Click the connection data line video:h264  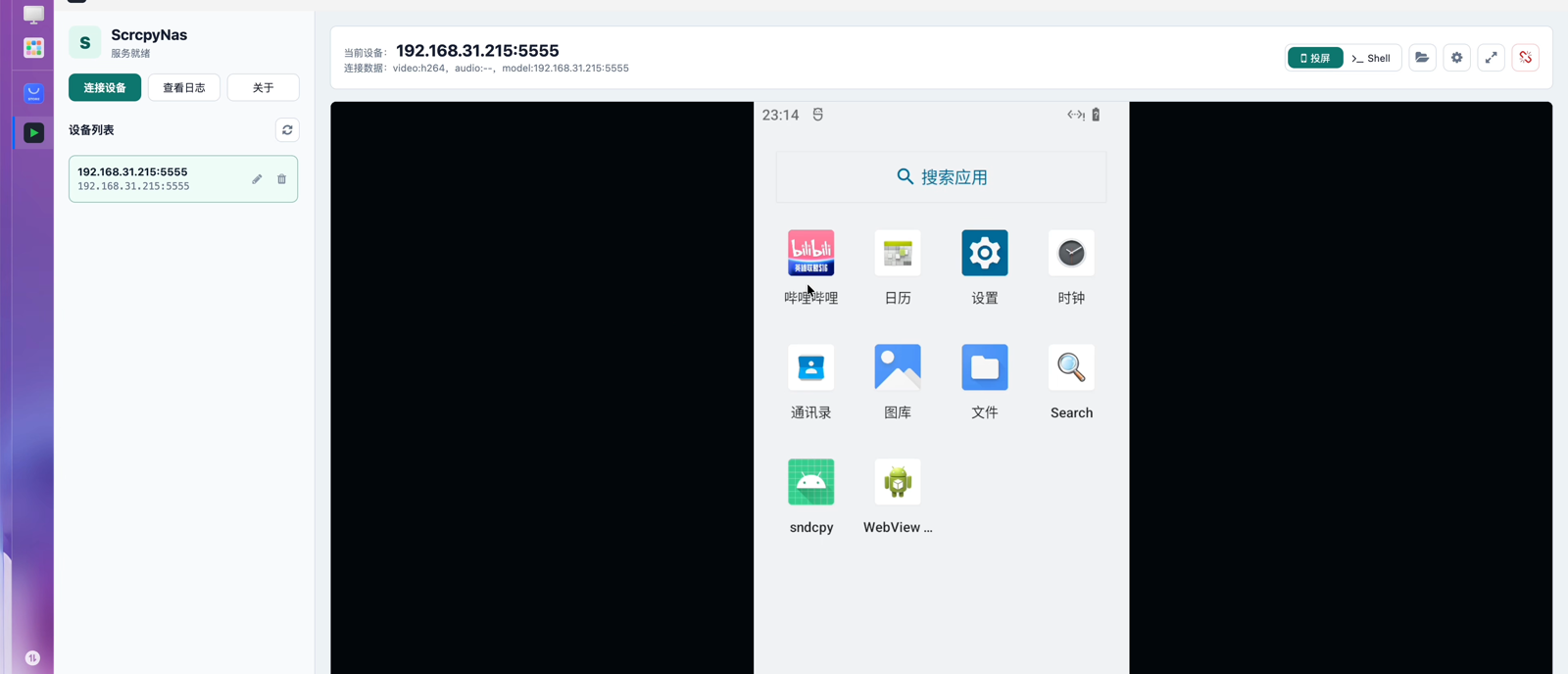486,69
